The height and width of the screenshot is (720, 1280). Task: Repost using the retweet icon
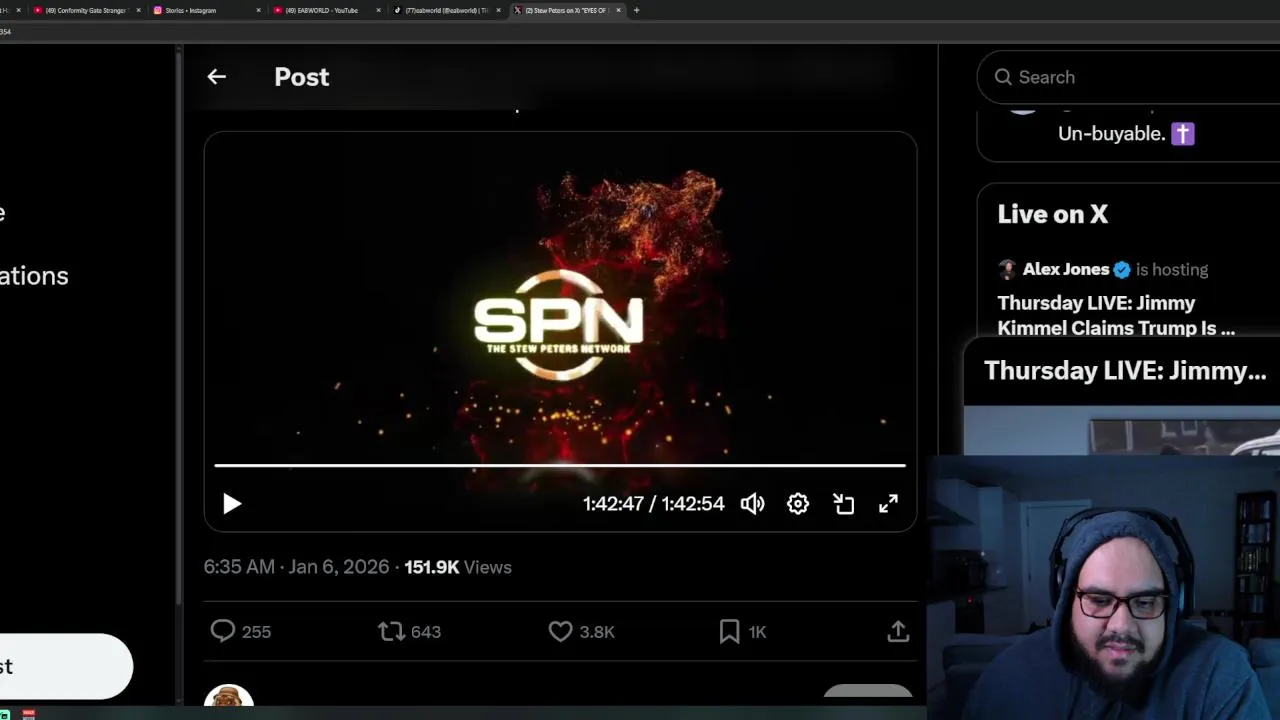[391, 631]
